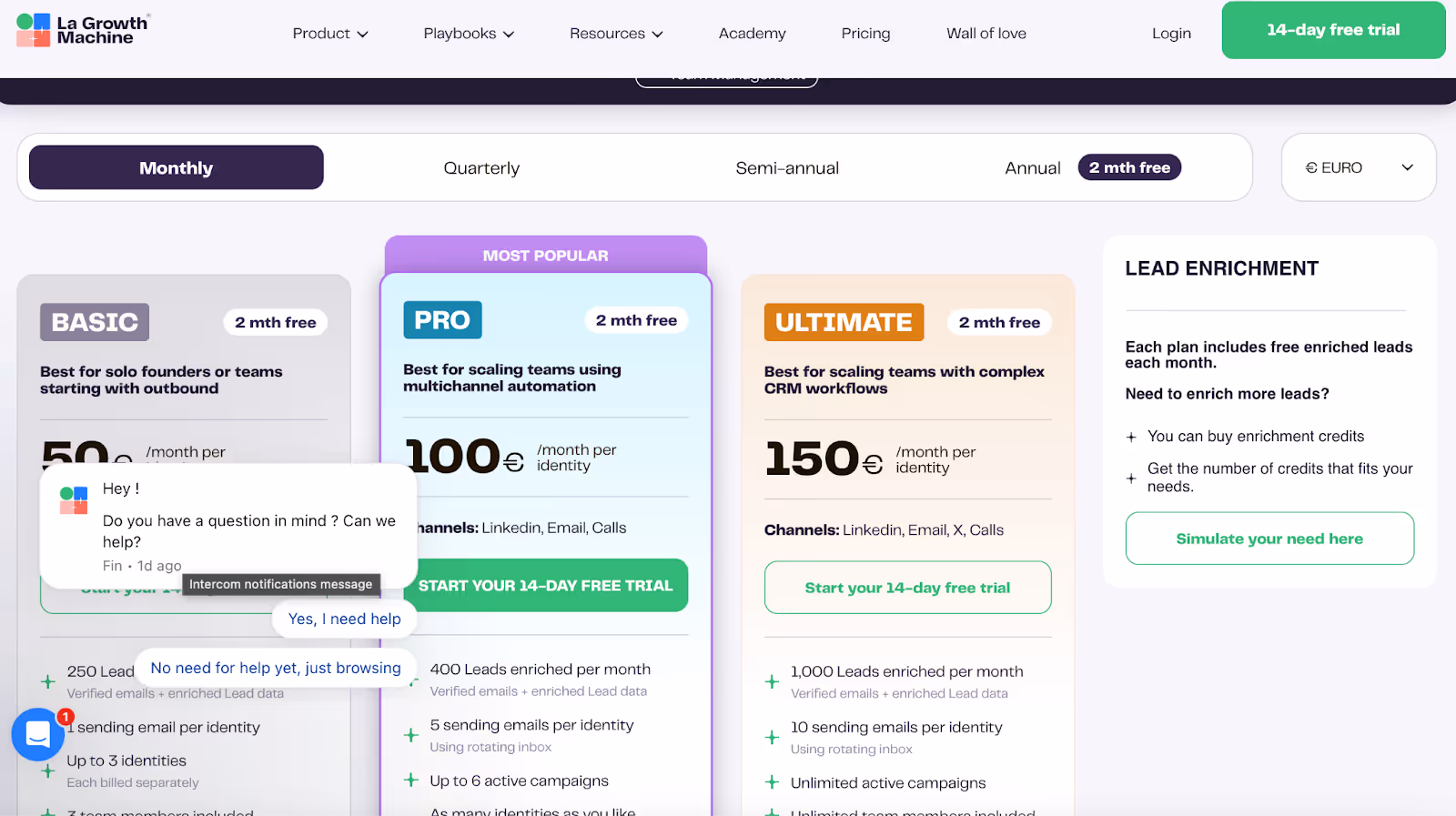This screenshot has width=1456, height=816.
Task: Click '1 sending email per identity' text
Action: tap(164, 727)
